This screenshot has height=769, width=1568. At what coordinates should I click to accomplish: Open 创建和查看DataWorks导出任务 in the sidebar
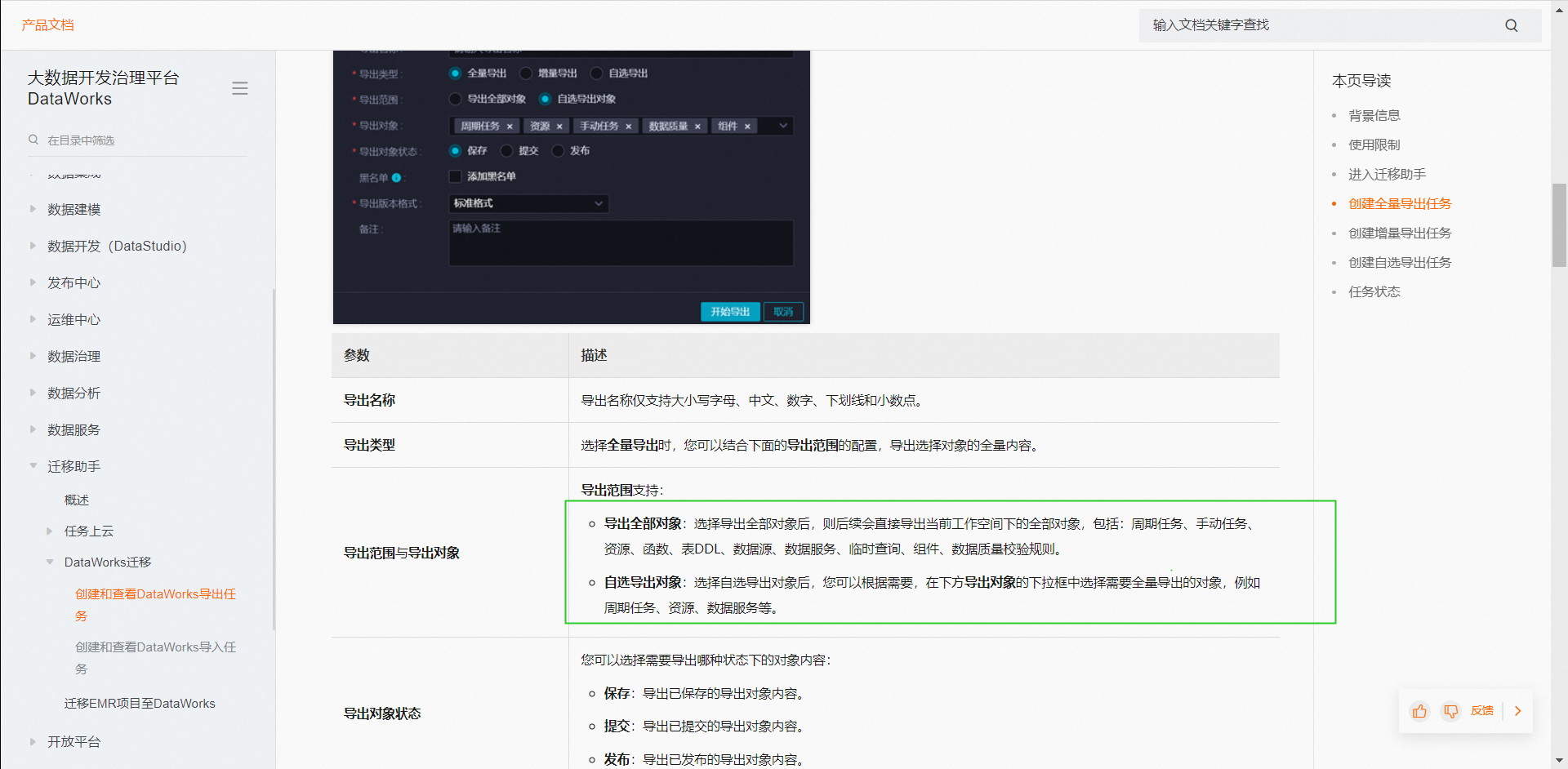[156, 605]
